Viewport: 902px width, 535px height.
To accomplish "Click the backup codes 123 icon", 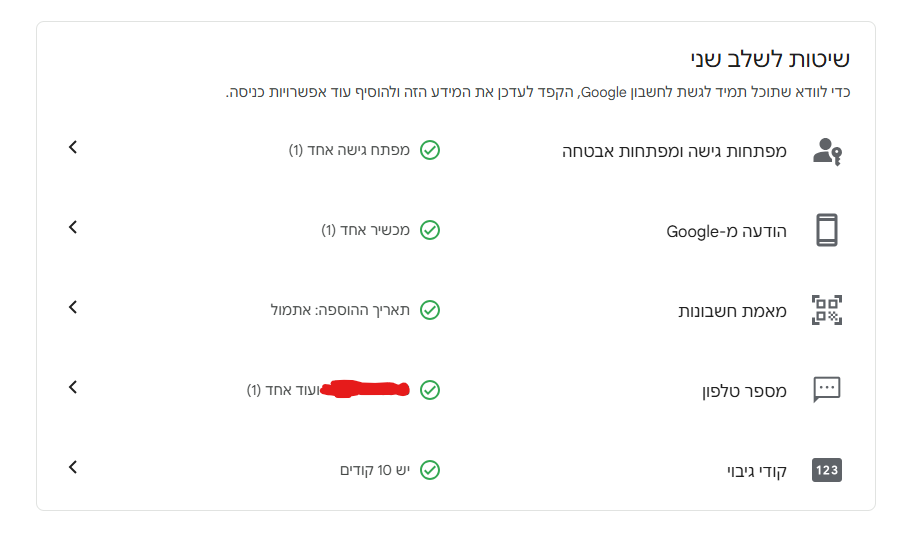I will coord(827,470).
